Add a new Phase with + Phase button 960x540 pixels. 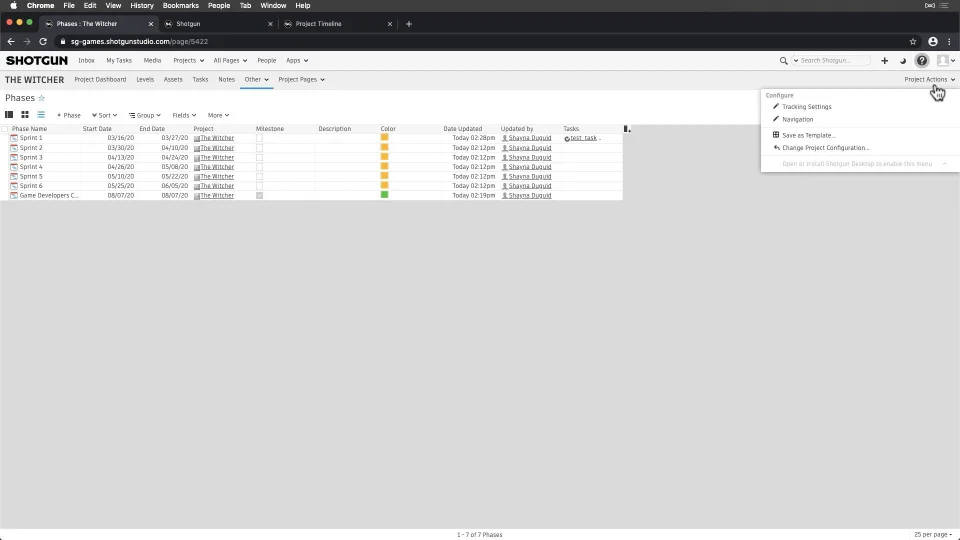pos(69,115)
